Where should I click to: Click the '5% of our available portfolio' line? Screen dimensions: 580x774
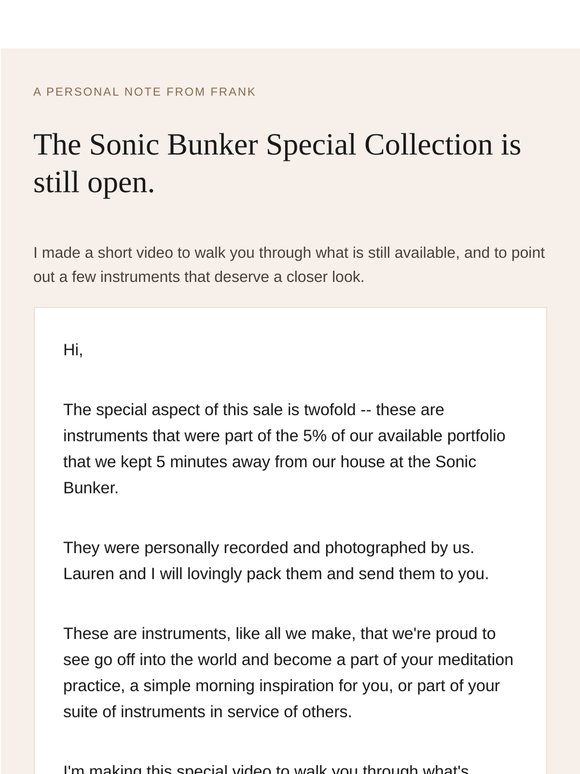(x=284, y=436)
